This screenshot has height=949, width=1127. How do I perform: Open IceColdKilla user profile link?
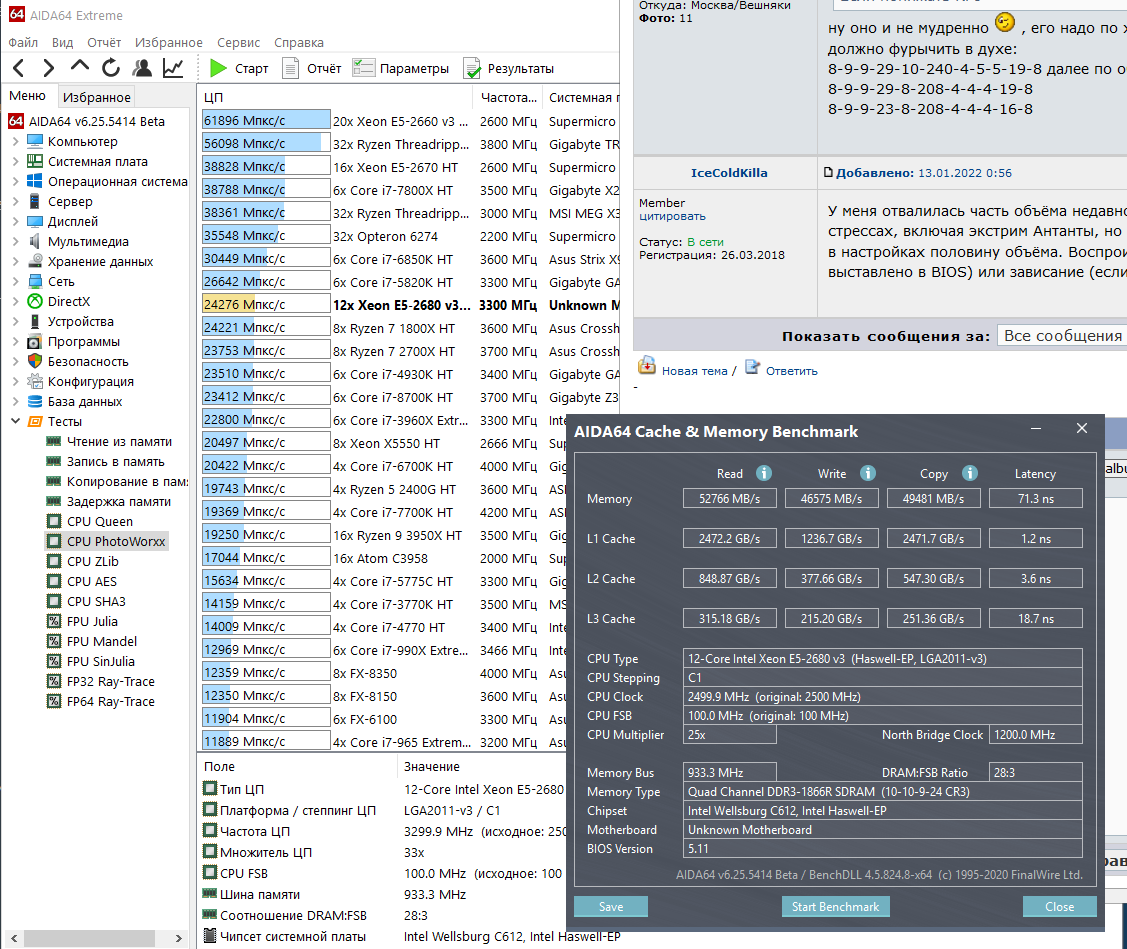coord(729,173)
